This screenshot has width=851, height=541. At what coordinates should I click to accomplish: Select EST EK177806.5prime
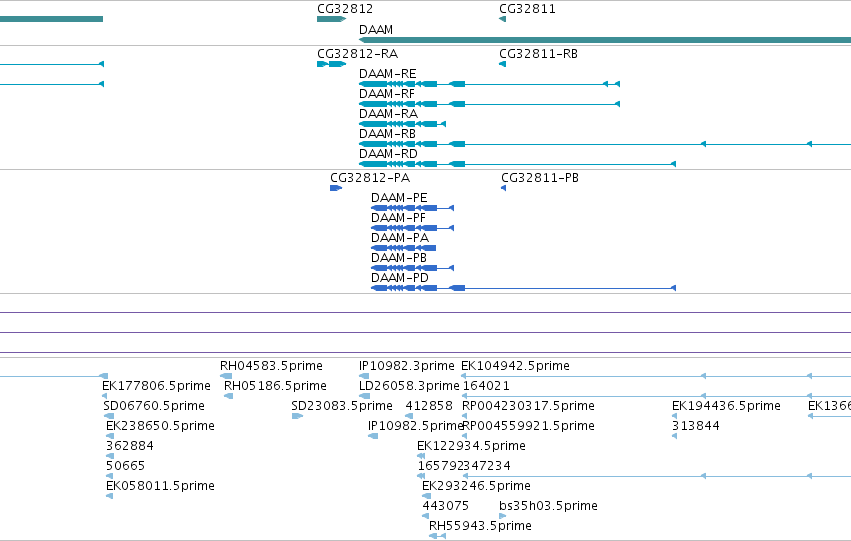point(156,386)
